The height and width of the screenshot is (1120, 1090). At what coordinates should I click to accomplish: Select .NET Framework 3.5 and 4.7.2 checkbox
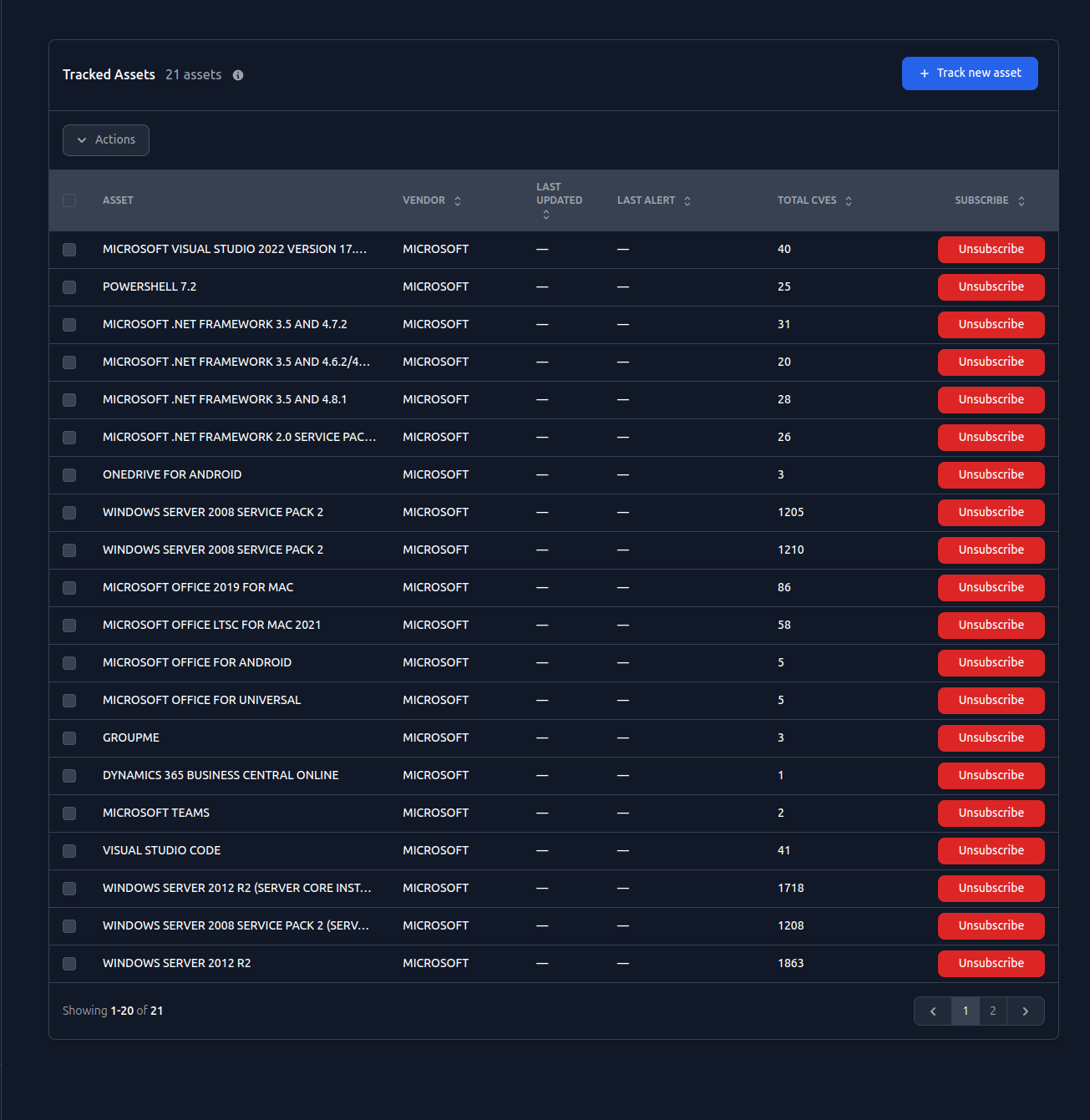tap(69, 325)
